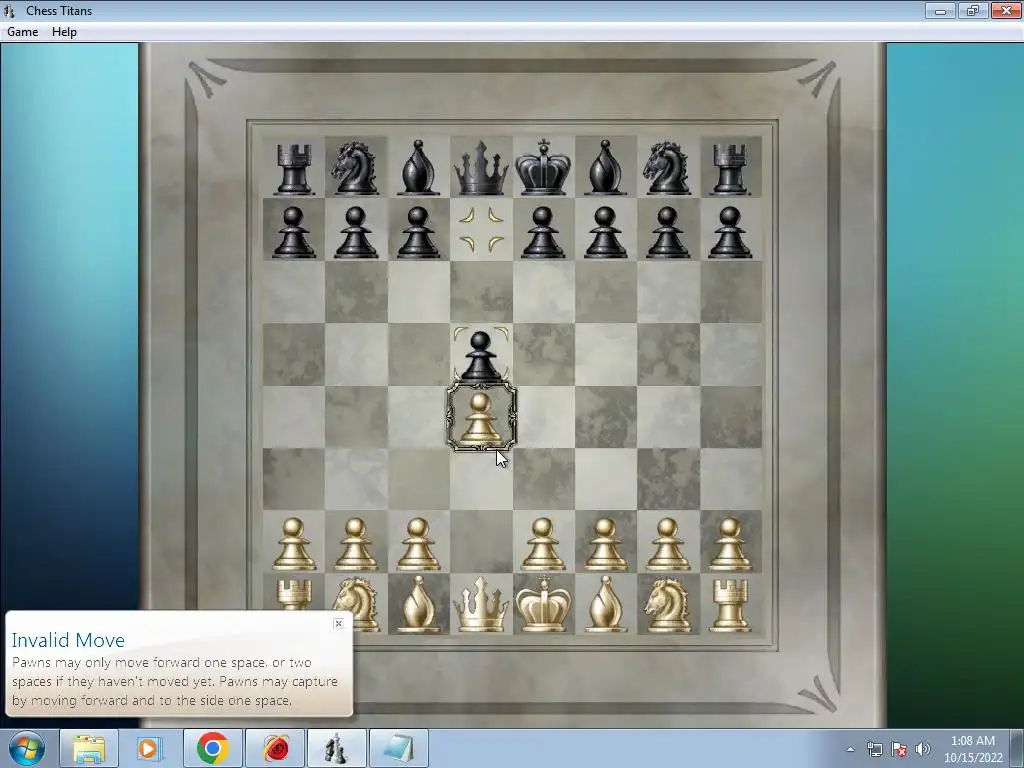This screenshot has width=1024, height=768.
Task: Select the white knight on g1
Action: (x=667, y=605)
